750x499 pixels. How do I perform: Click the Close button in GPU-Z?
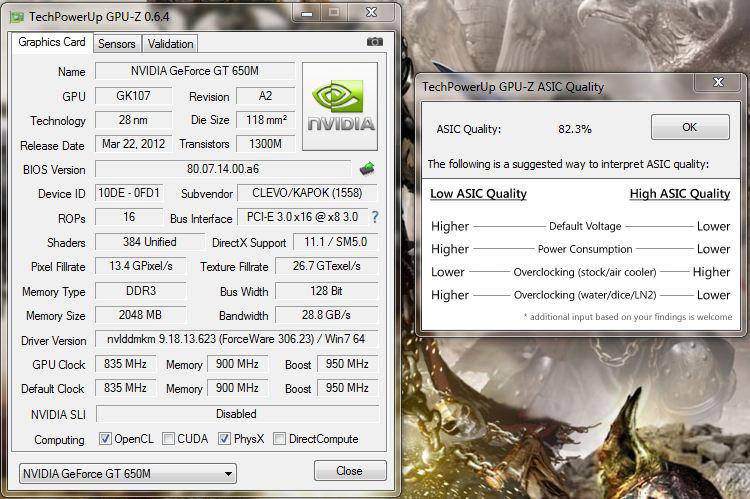[x=350, y=471]
